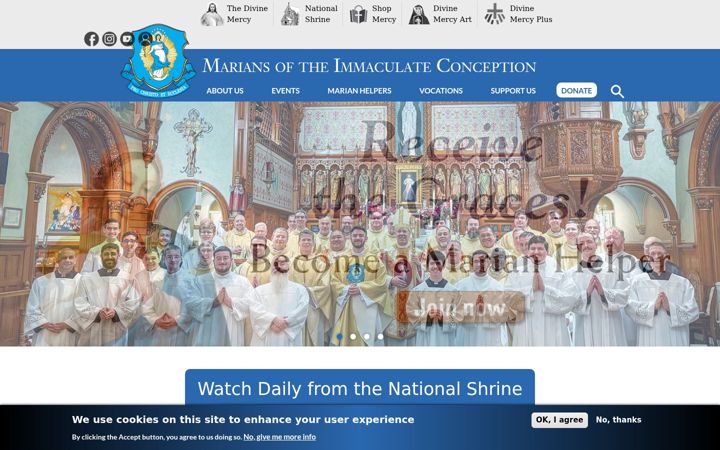Click the Divine Mercy Plus cross icon
Screen dimensions: 720x450
495,14
